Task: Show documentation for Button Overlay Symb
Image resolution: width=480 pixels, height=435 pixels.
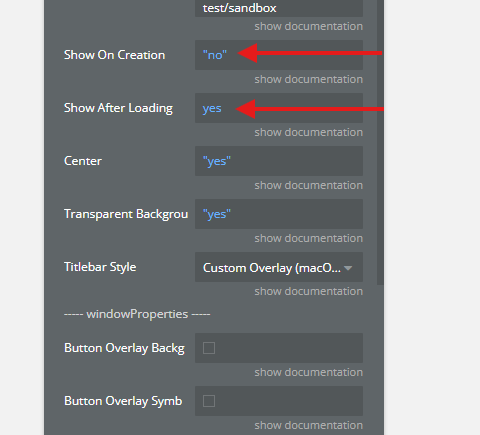Action: (309, 425)
